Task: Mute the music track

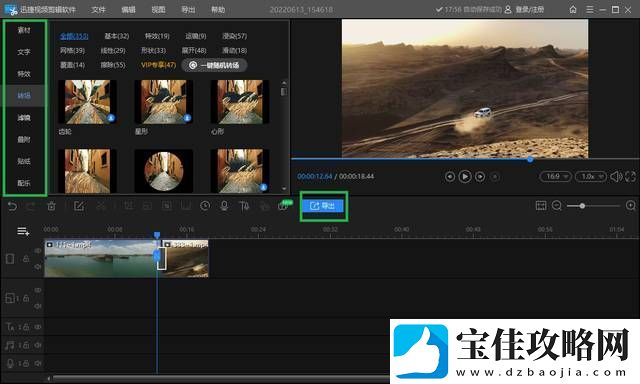Action: coord(38,345)
